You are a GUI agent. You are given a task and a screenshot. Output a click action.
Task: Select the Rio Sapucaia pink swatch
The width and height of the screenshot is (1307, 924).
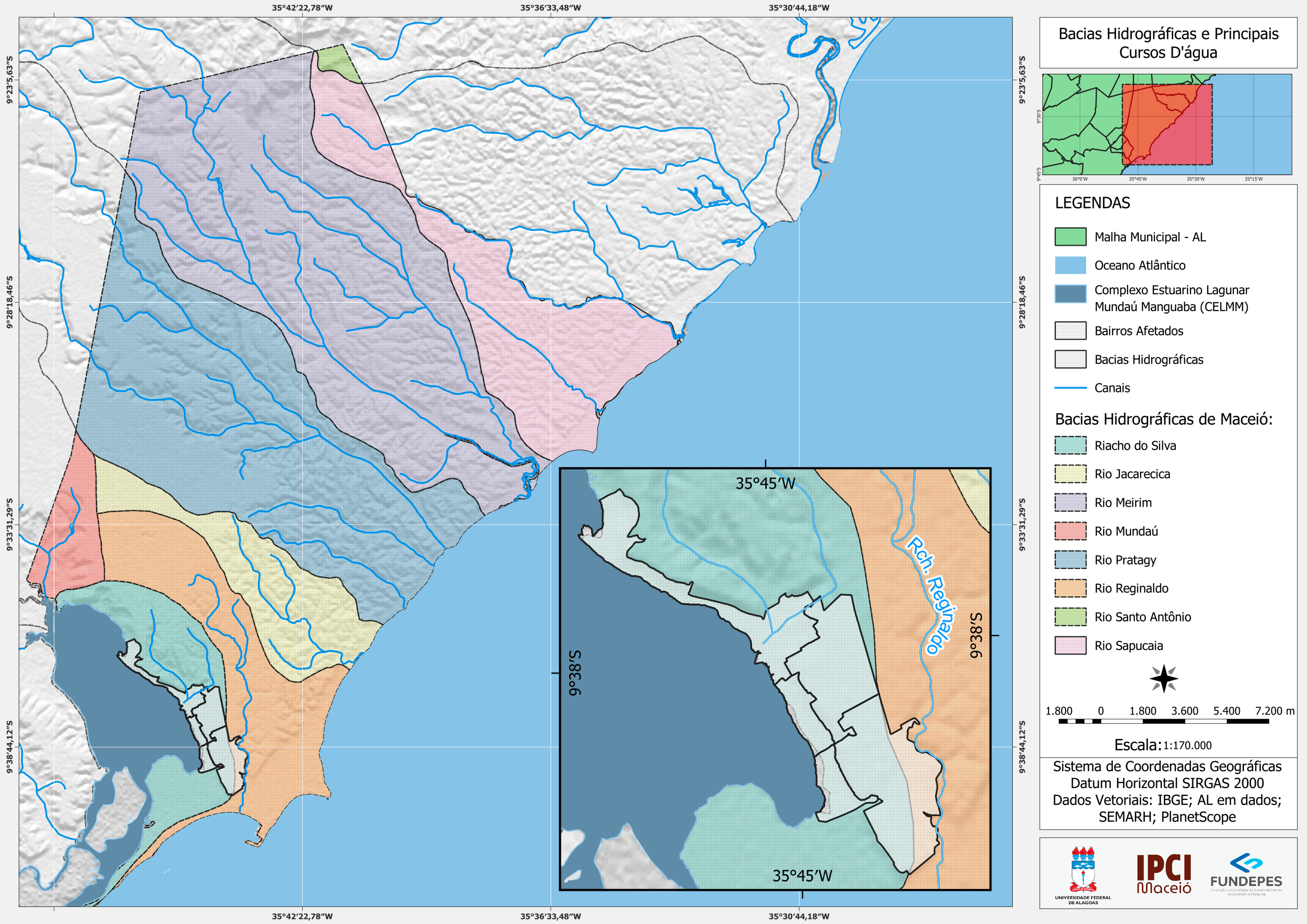(x=1070, y=645)
